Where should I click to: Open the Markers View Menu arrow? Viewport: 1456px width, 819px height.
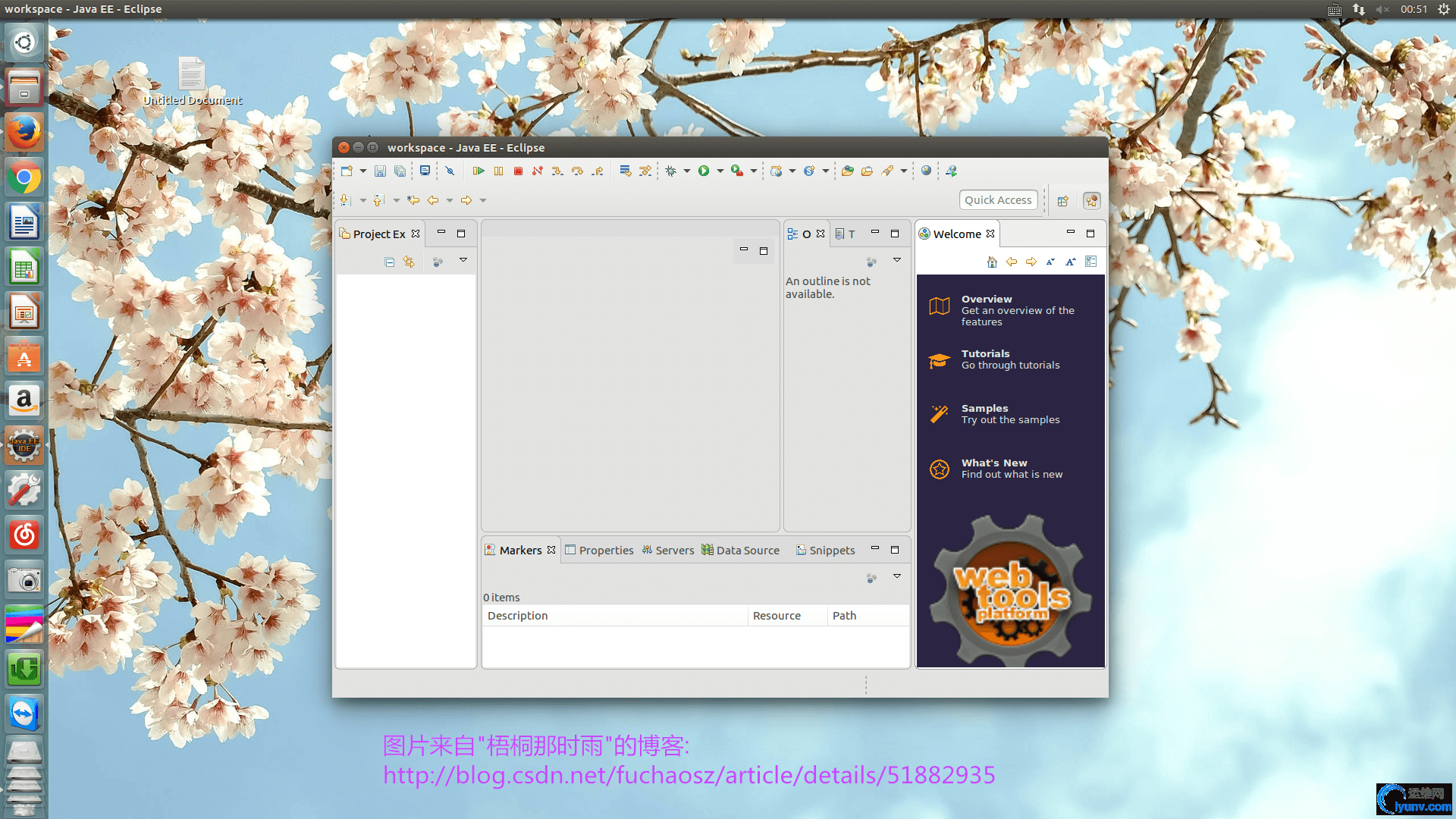click(897, 576)
